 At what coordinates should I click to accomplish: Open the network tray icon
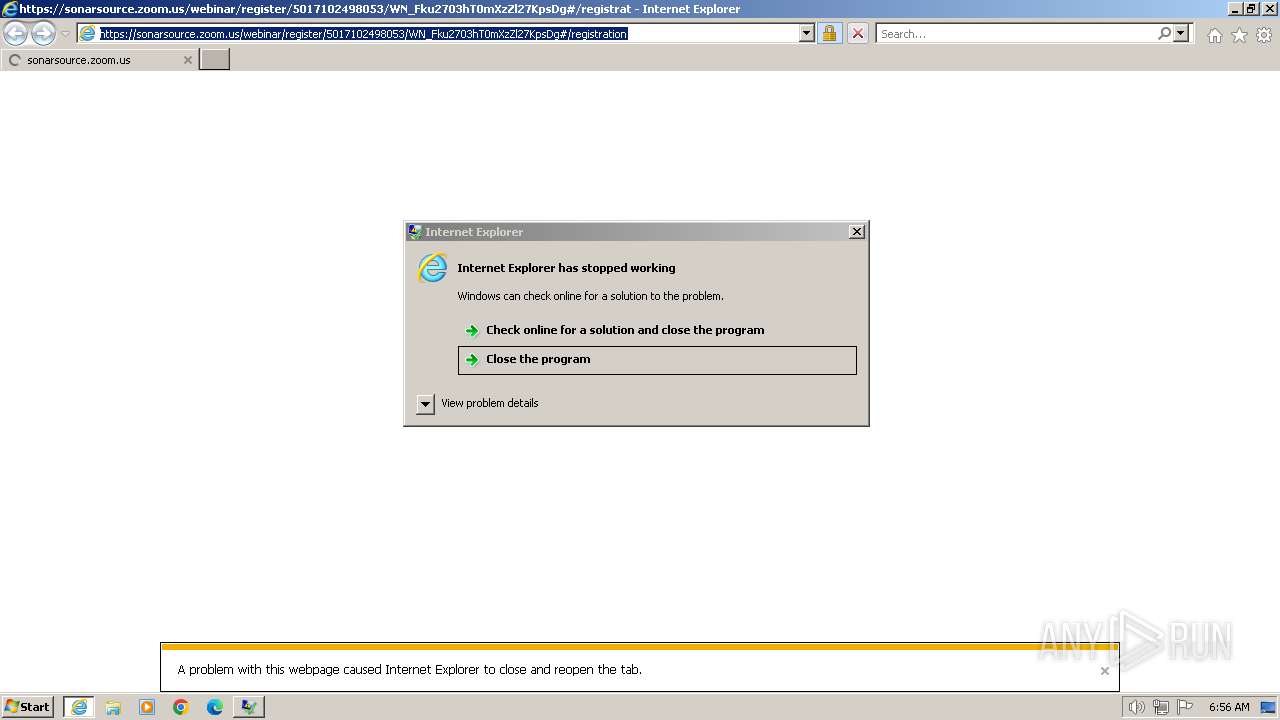point(1161,707)
